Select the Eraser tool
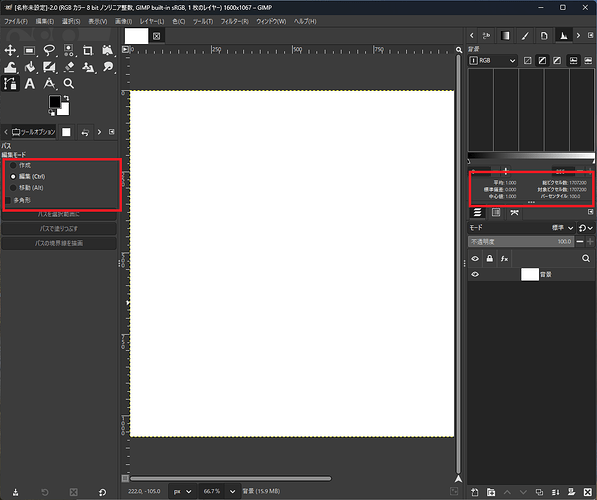Screen dimensions: 597x500 click(69, 67)
